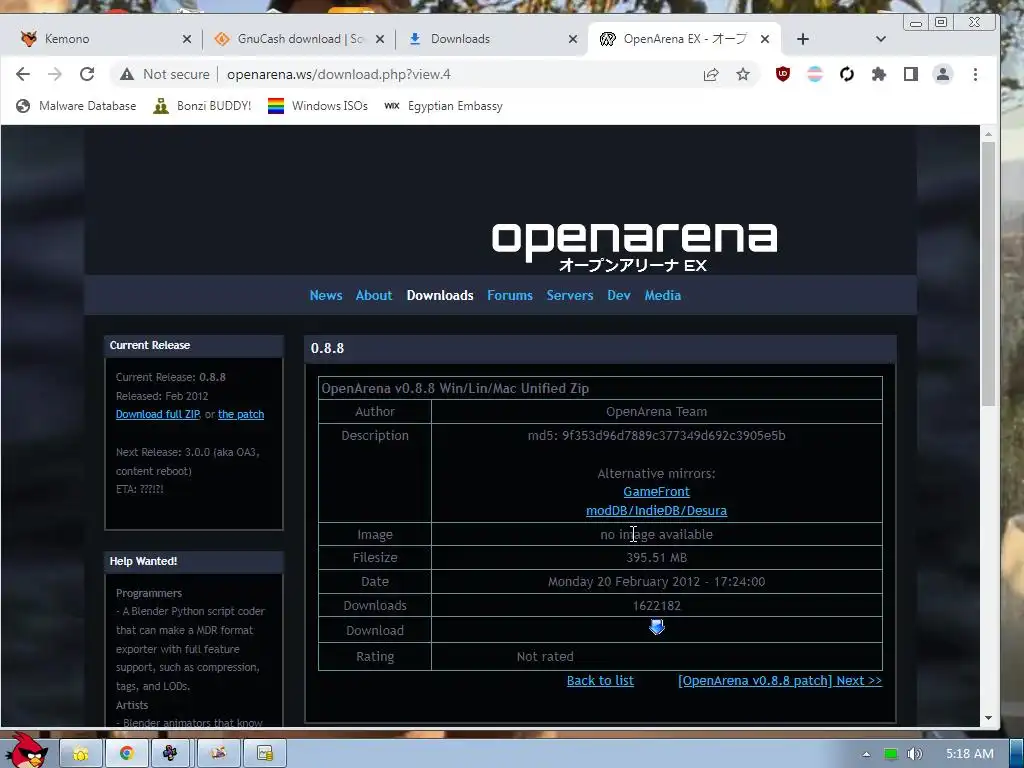Reload the OpenArena page
This screenshot has width=1024, height=768.
point(87,74)
